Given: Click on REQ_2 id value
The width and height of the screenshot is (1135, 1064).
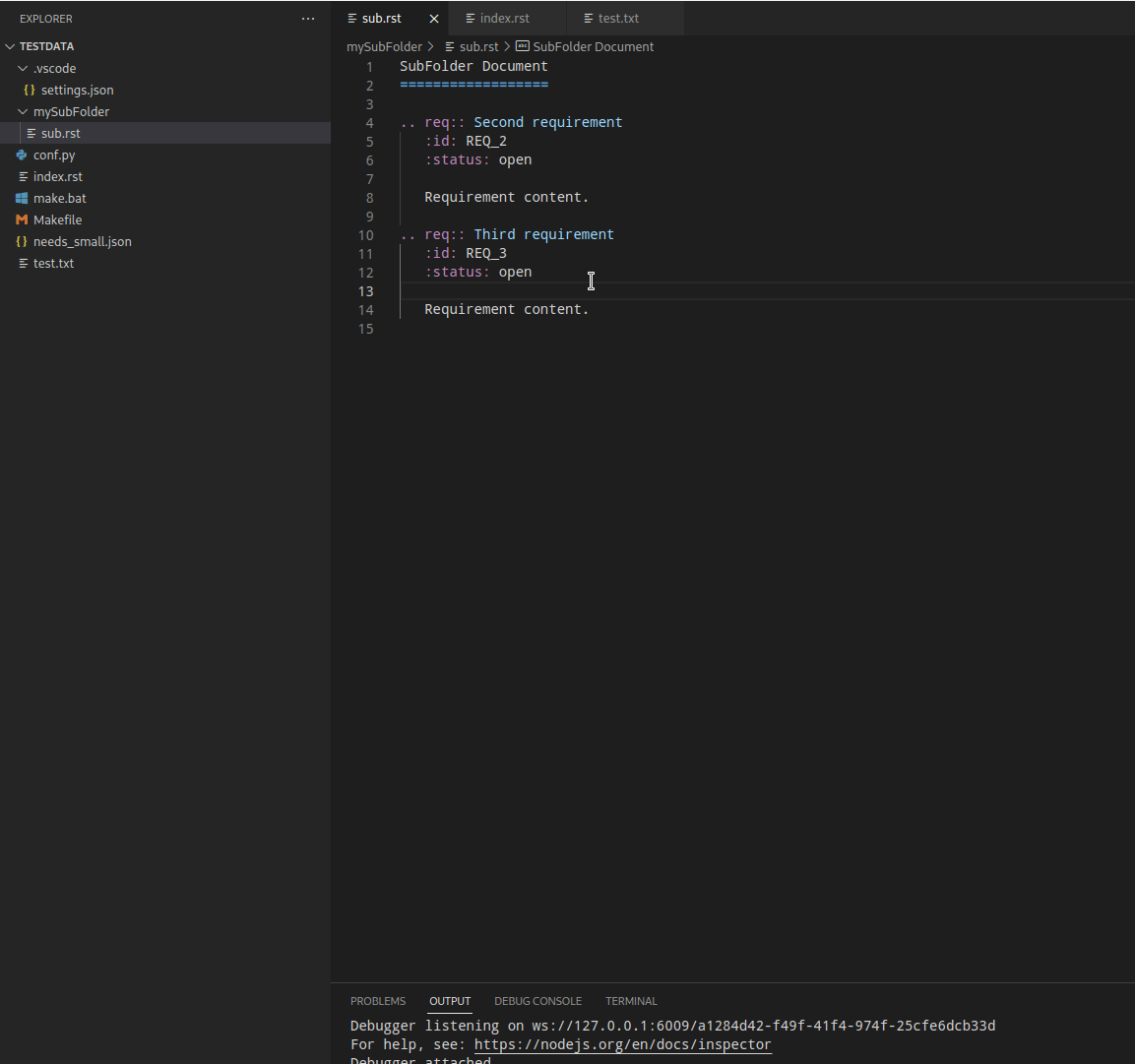Looking at the screenshot, I should coord(486,141).
